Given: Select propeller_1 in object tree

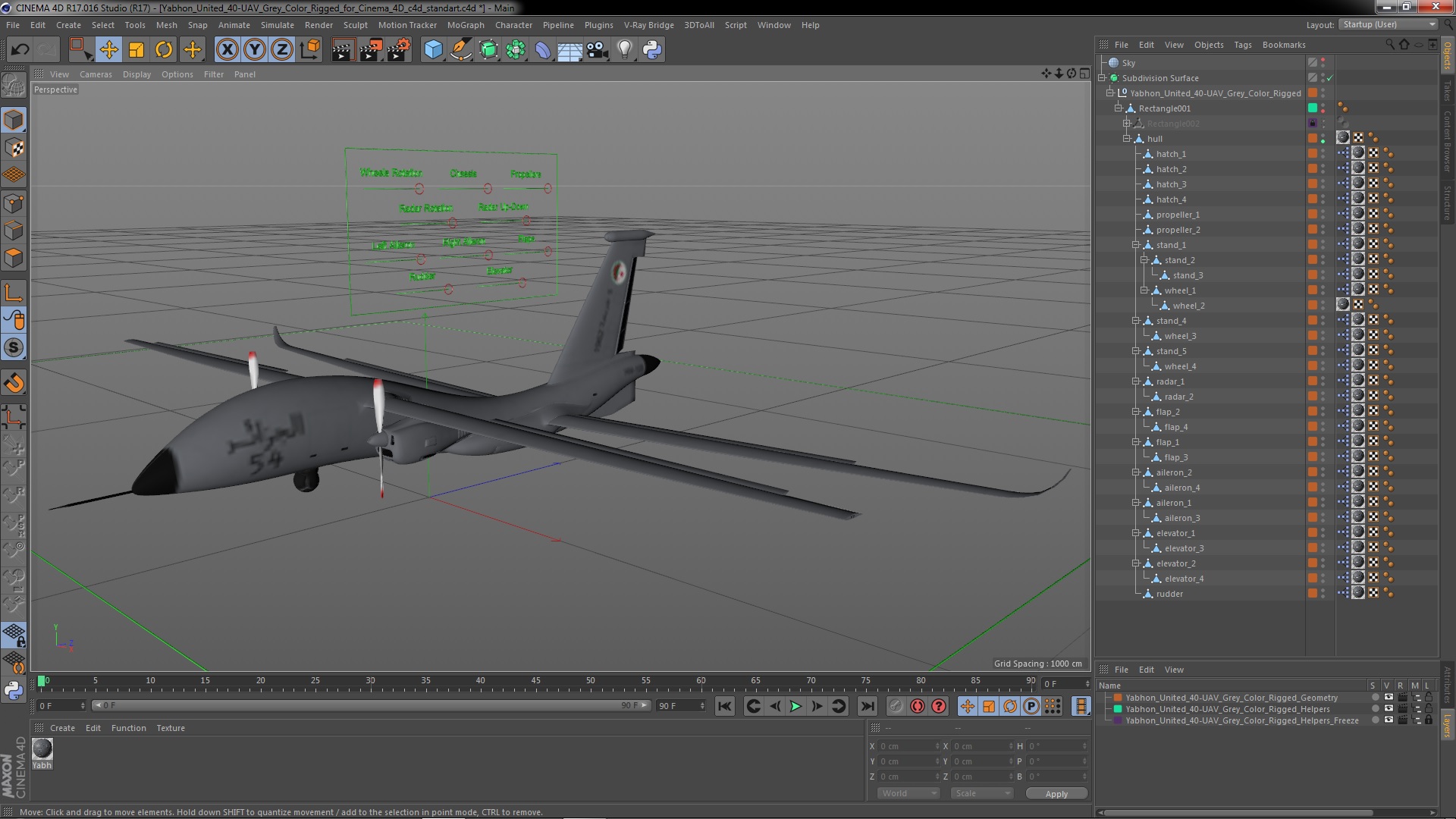Looking at the screenshot, I should click(1178, 215).
